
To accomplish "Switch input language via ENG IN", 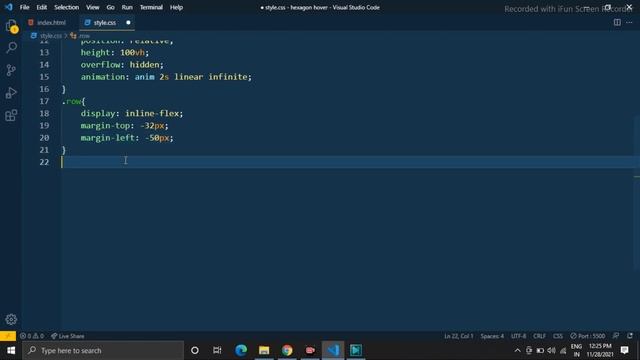I will [x=576, y=350].
